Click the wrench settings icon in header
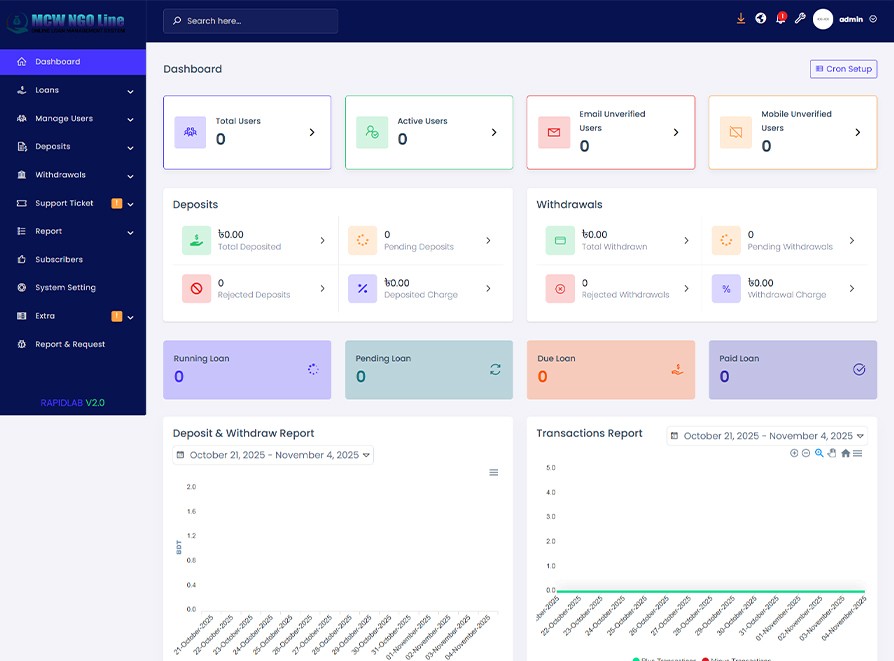Viewport: 894px width, 661px height. [800, 19]
